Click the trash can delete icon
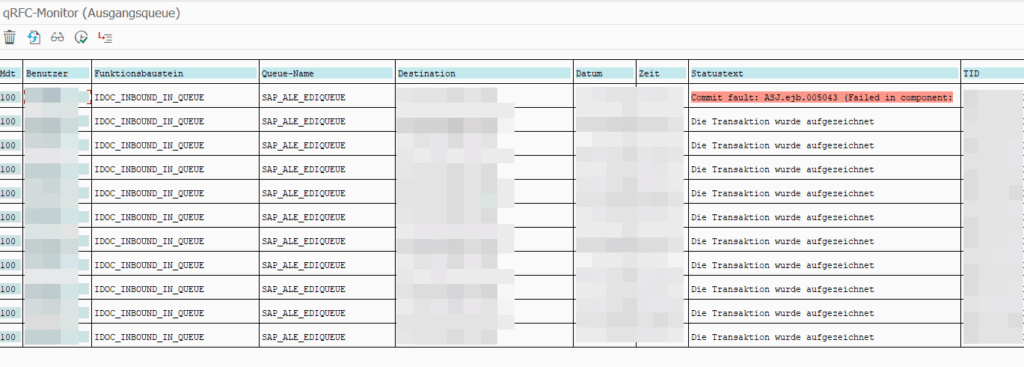1024x367 pixels. click(x=10, y=38)
